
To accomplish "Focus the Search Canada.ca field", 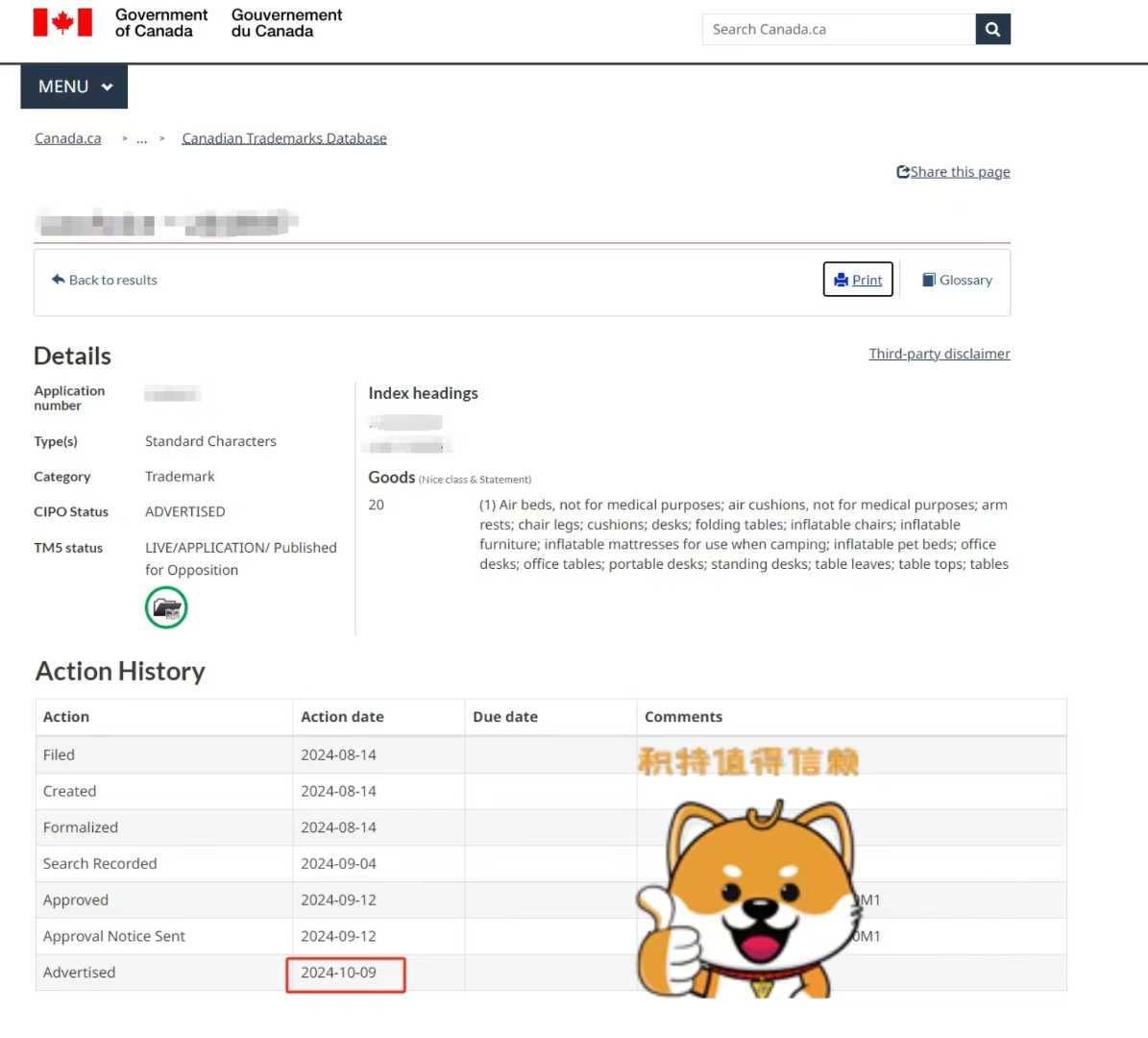I will (838, 30).
